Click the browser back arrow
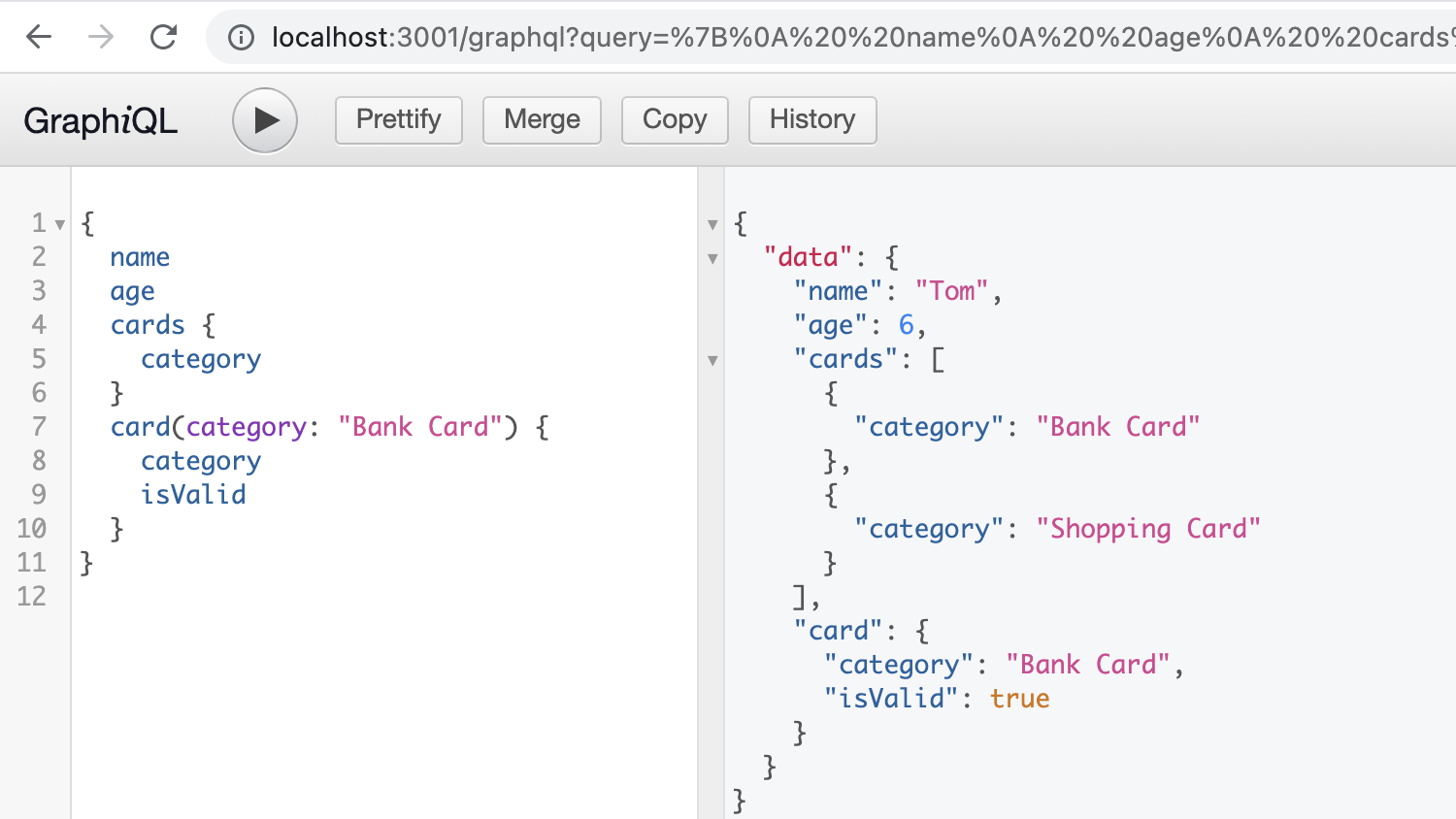This screenshot has width=1456, height=819. (36, 36)
